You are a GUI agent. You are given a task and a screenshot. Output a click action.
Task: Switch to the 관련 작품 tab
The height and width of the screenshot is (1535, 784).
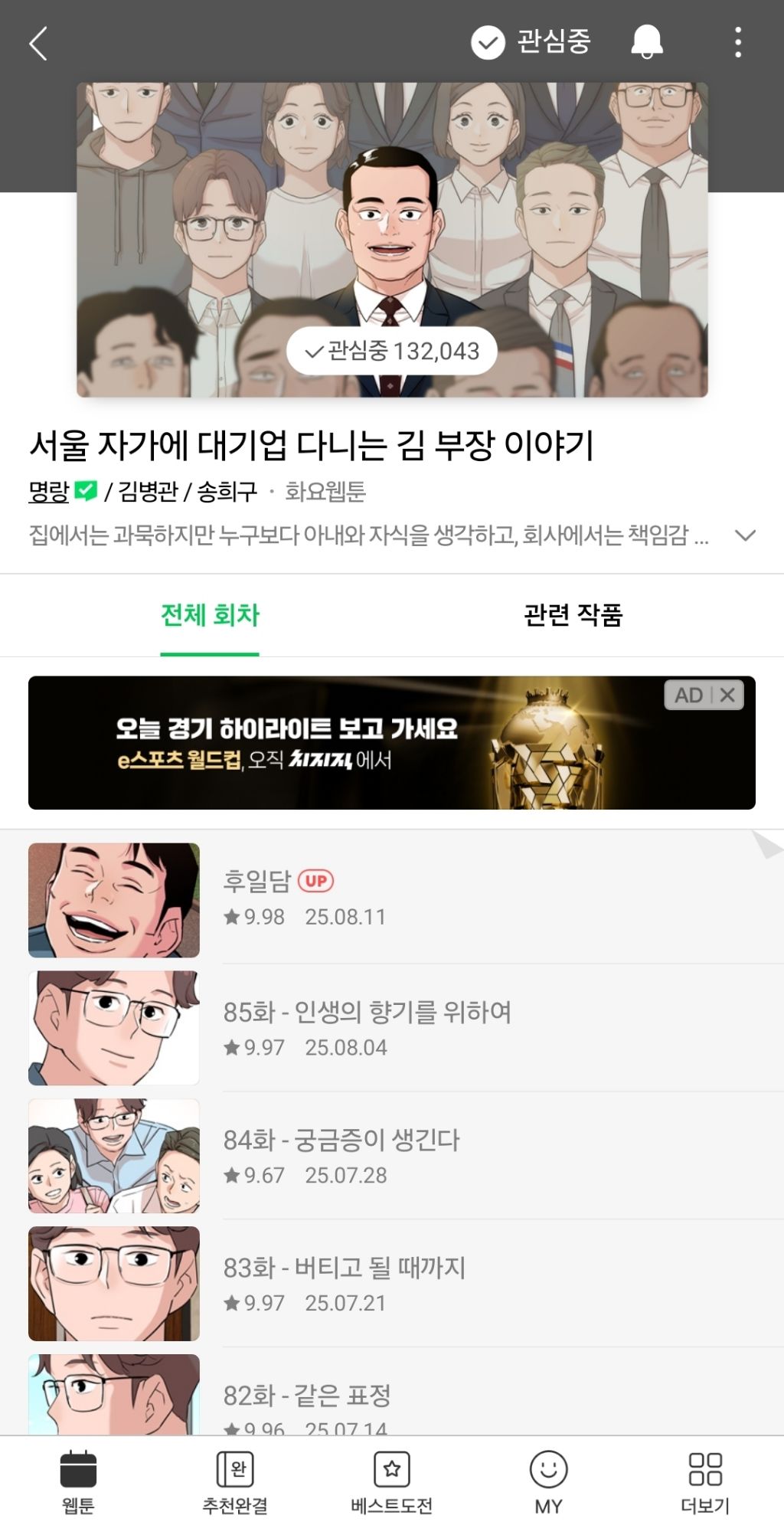point(573,614)
